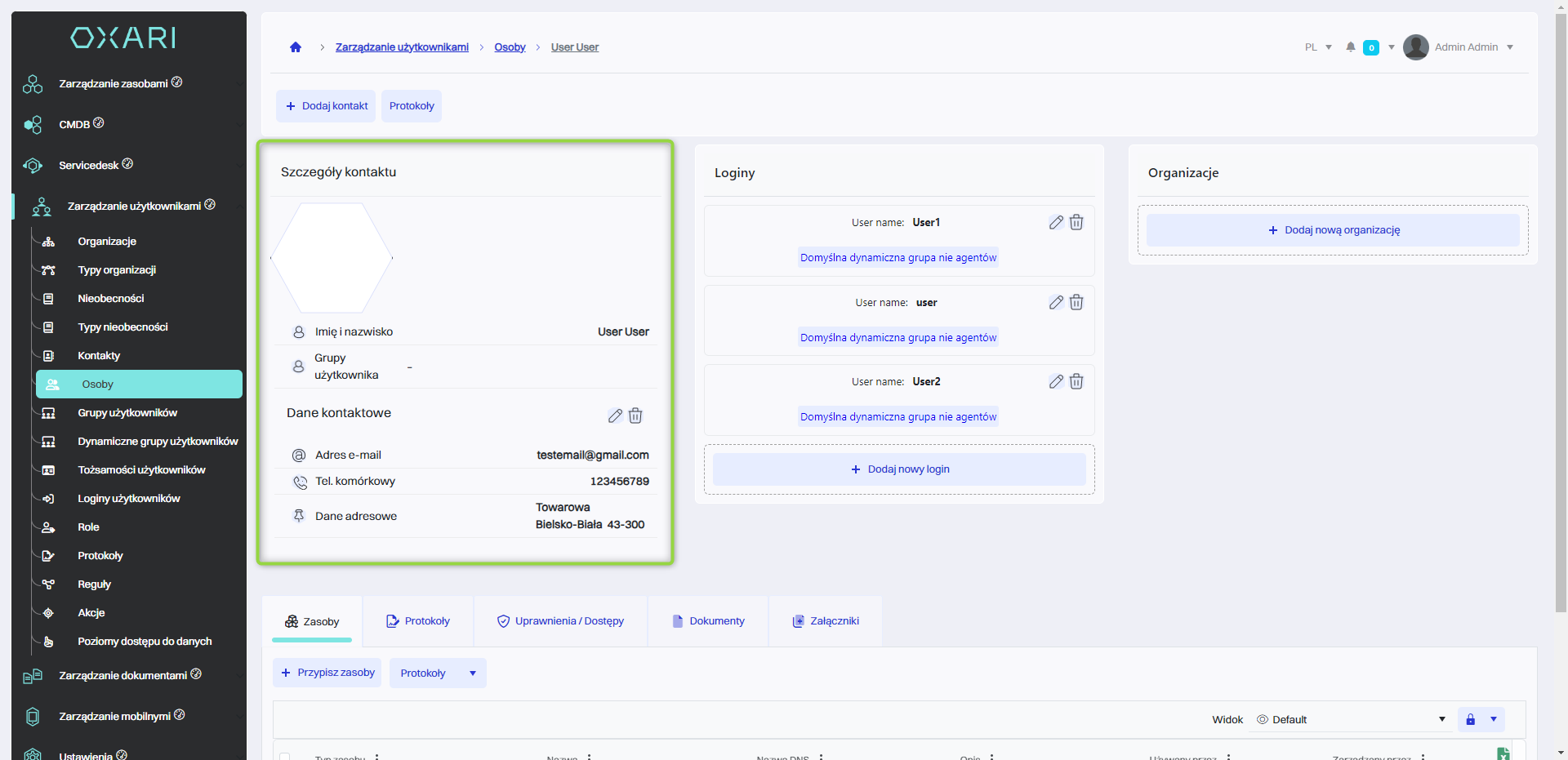The width and height of the screenshot is (1568, 760).
Task: Go to Zarządzanie użytkownikami breadcrumb link
Action: [x=402, y=47]
